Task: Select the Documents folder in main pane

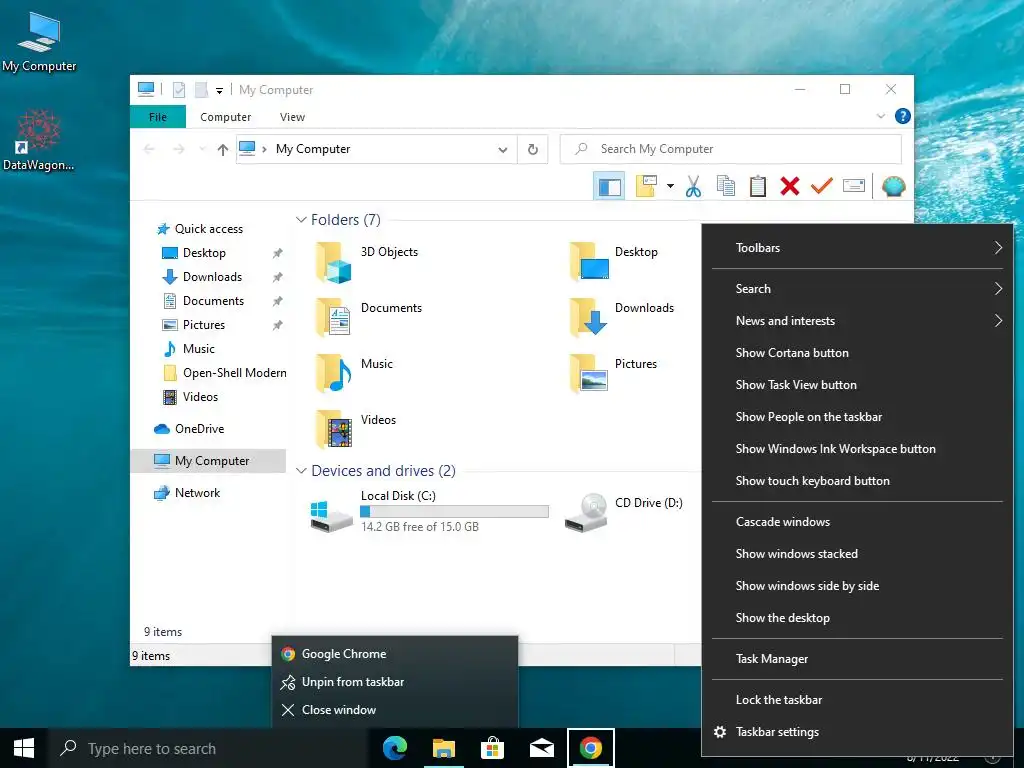Action: [369, 317]
